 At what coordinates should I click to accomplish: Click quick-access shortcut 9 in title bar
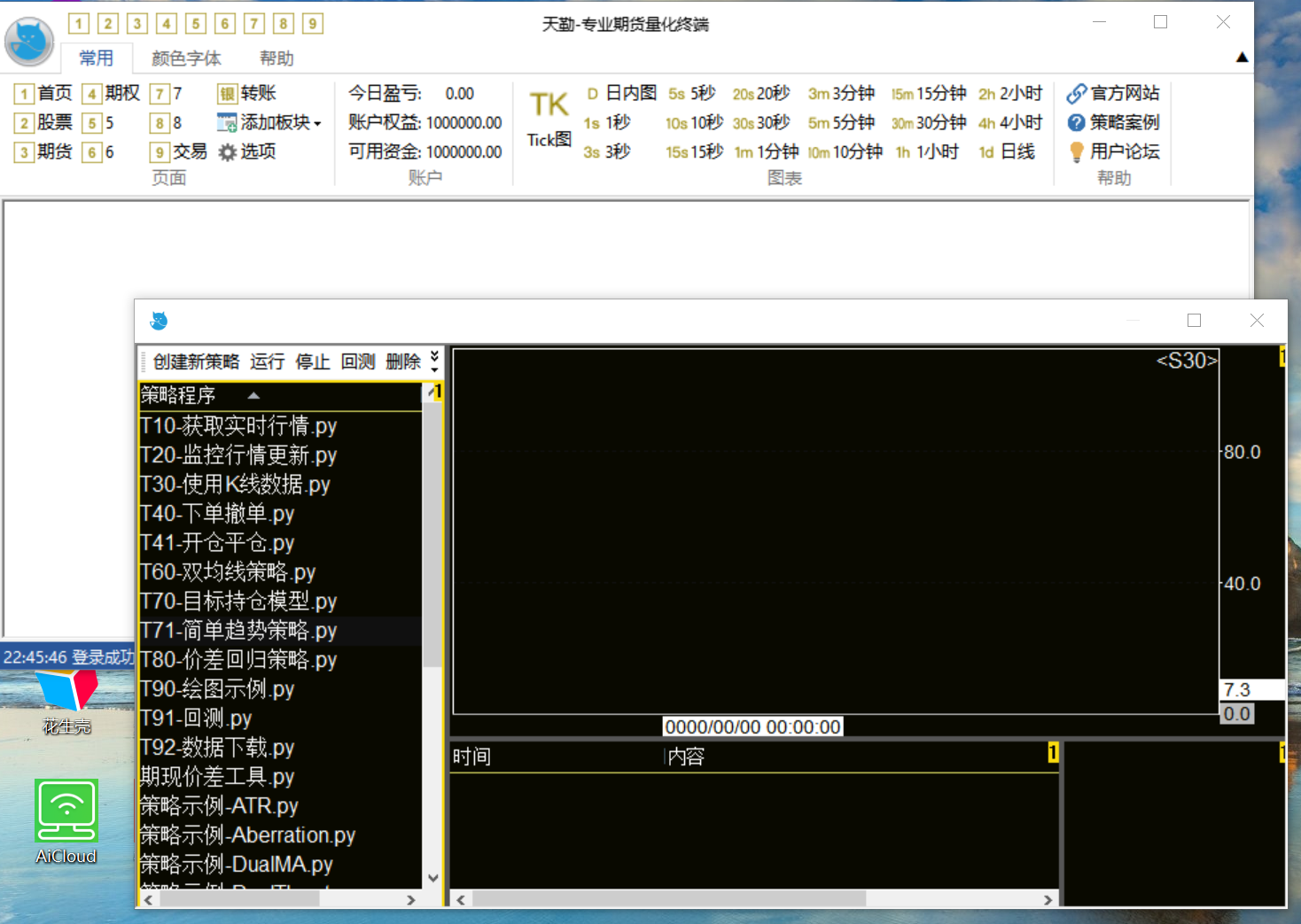pyautogui.click(x=313, y=24)
